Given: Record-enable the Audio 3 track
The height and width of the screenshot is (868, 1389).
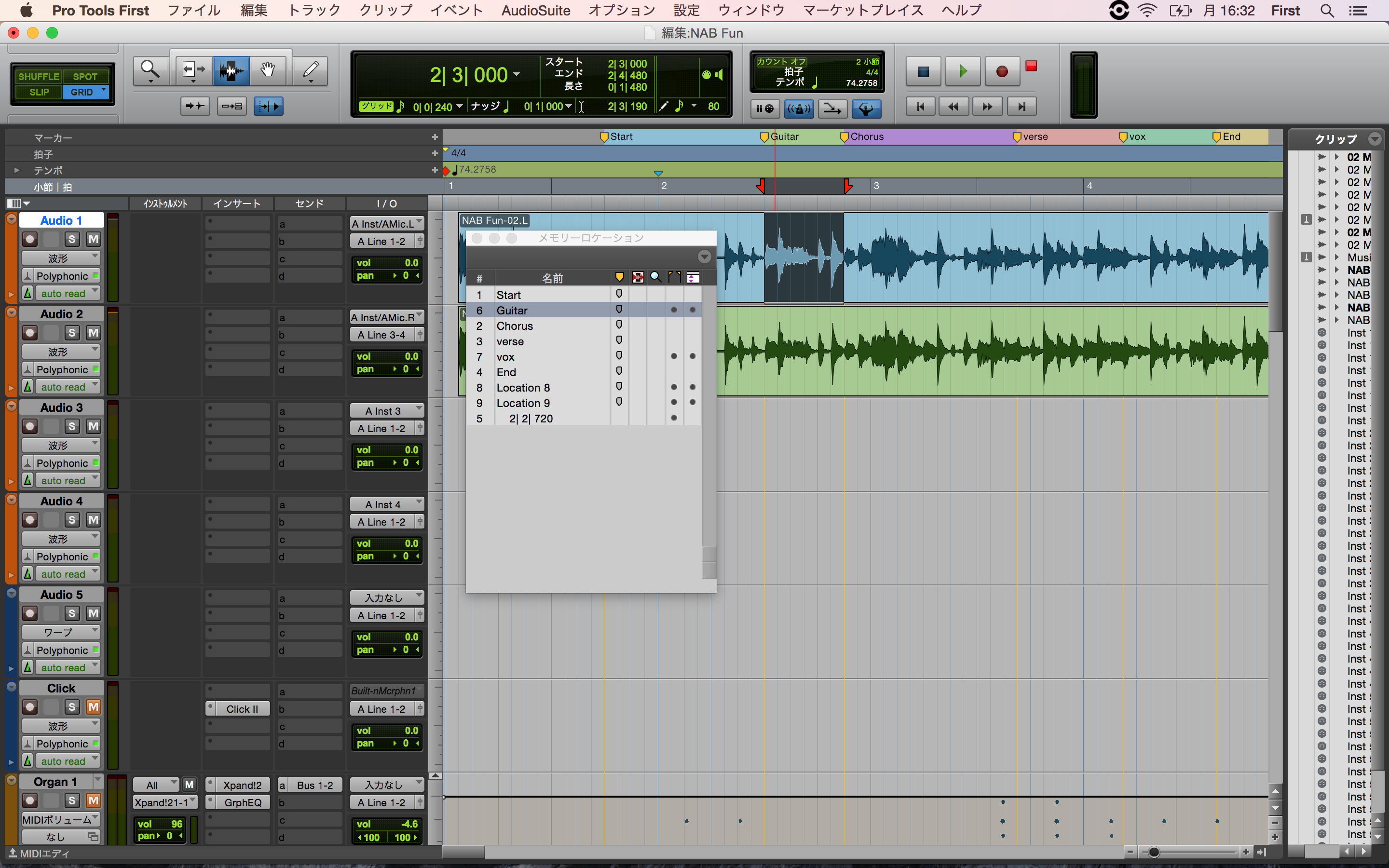Looking at the screenshot, I should 30,427.
